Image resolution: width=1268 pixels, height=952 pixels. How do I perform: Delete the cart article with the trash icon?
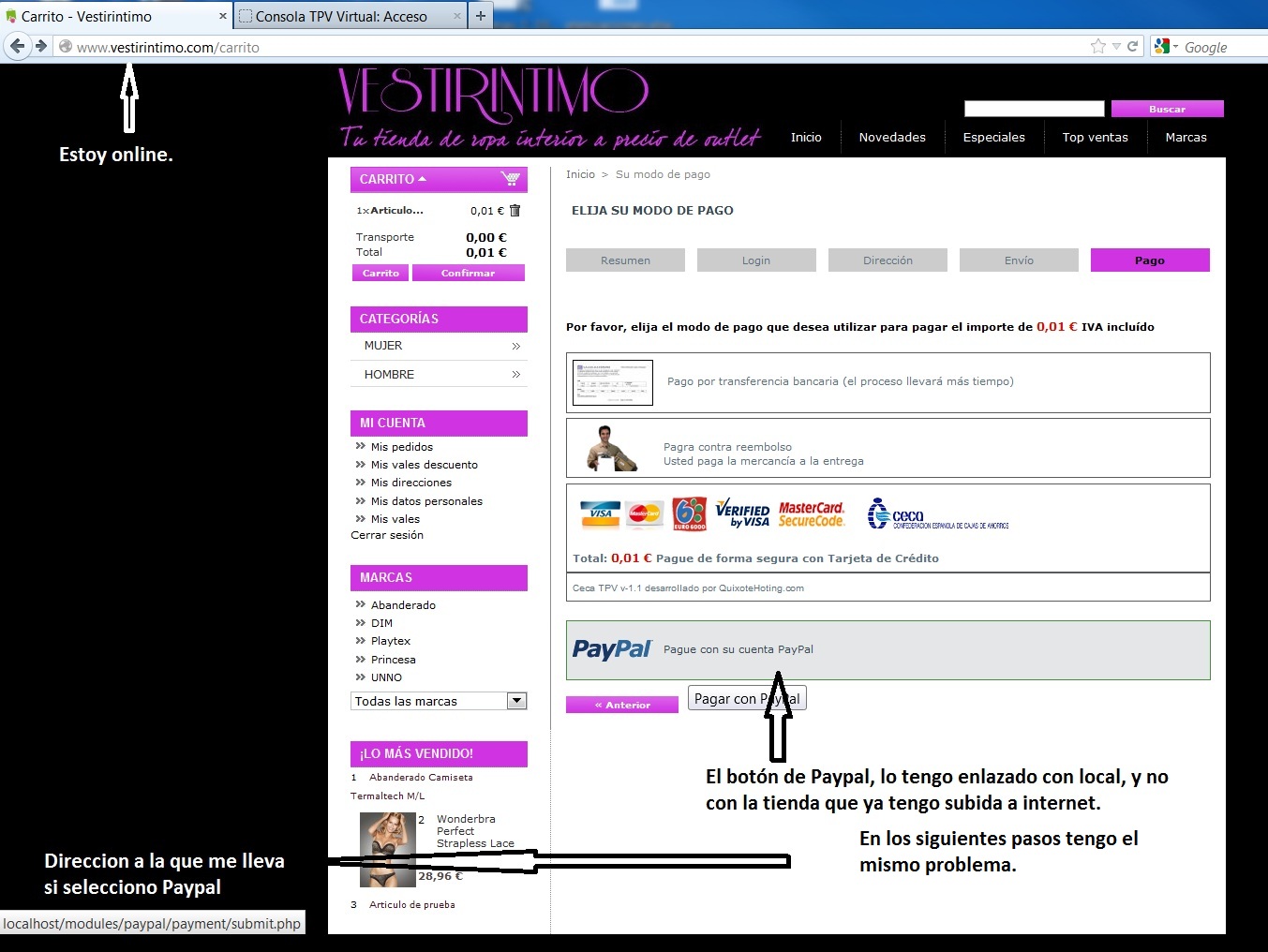pyautogui.click(x=515, y=211)
